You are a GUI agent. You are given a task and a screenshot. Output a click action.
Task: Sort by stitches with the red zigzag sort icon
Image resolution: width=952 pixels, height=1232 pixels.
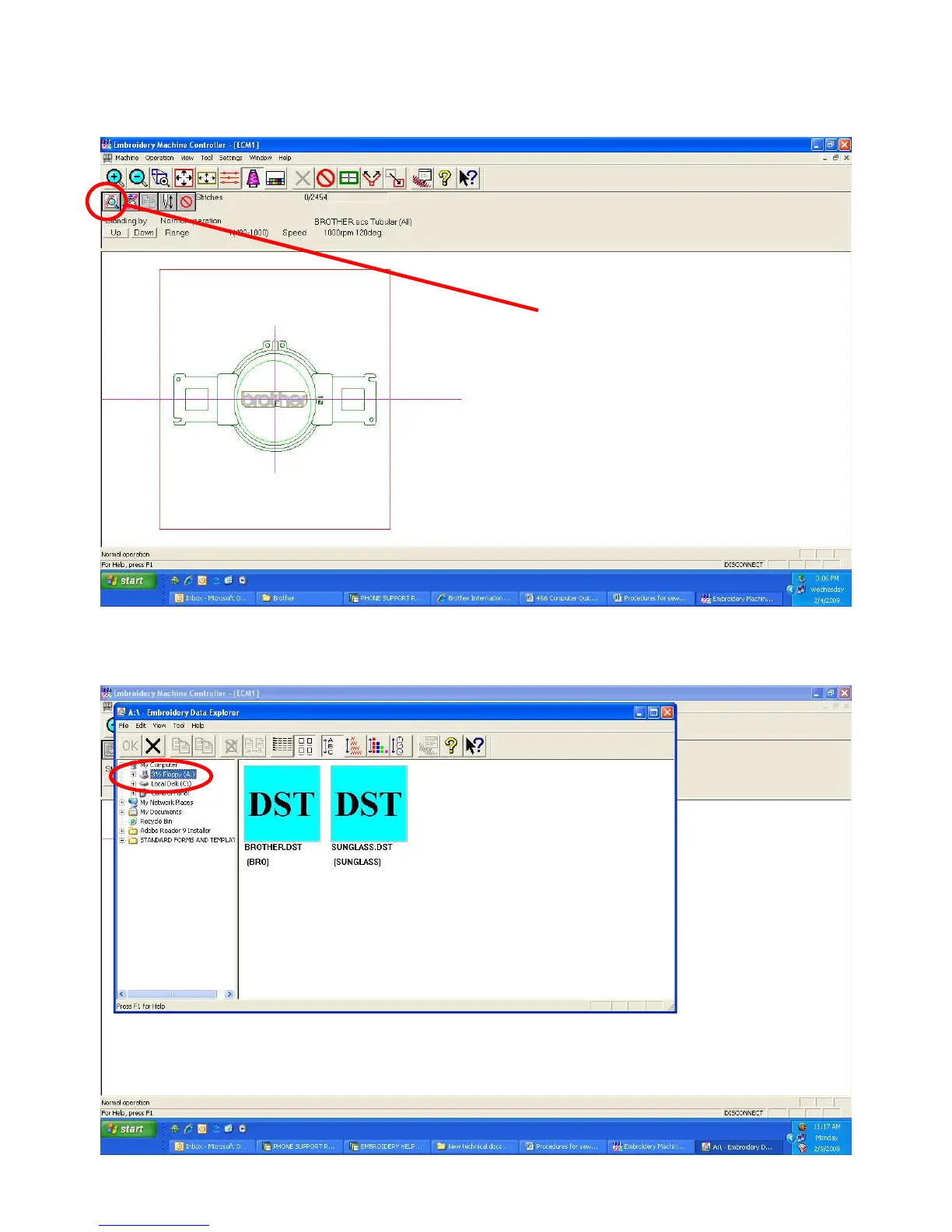[354, 746]
